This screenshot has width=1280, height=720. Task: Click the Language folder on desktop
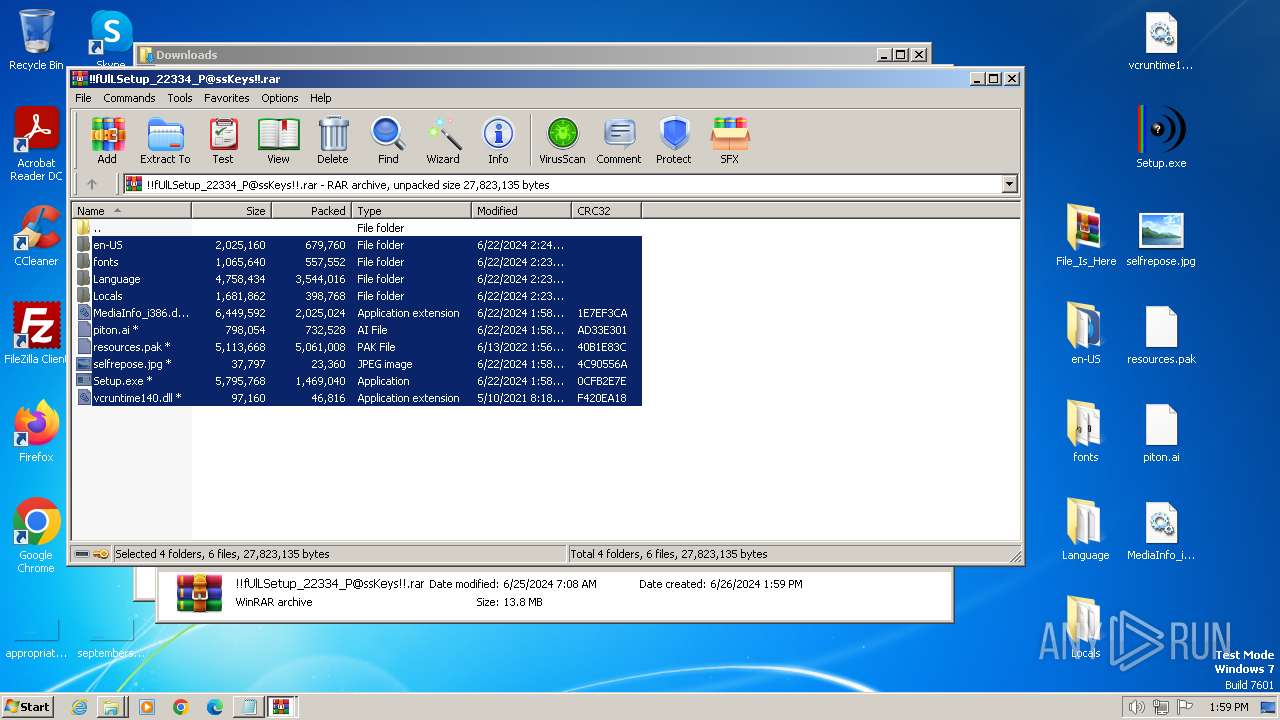[1086, 530]
